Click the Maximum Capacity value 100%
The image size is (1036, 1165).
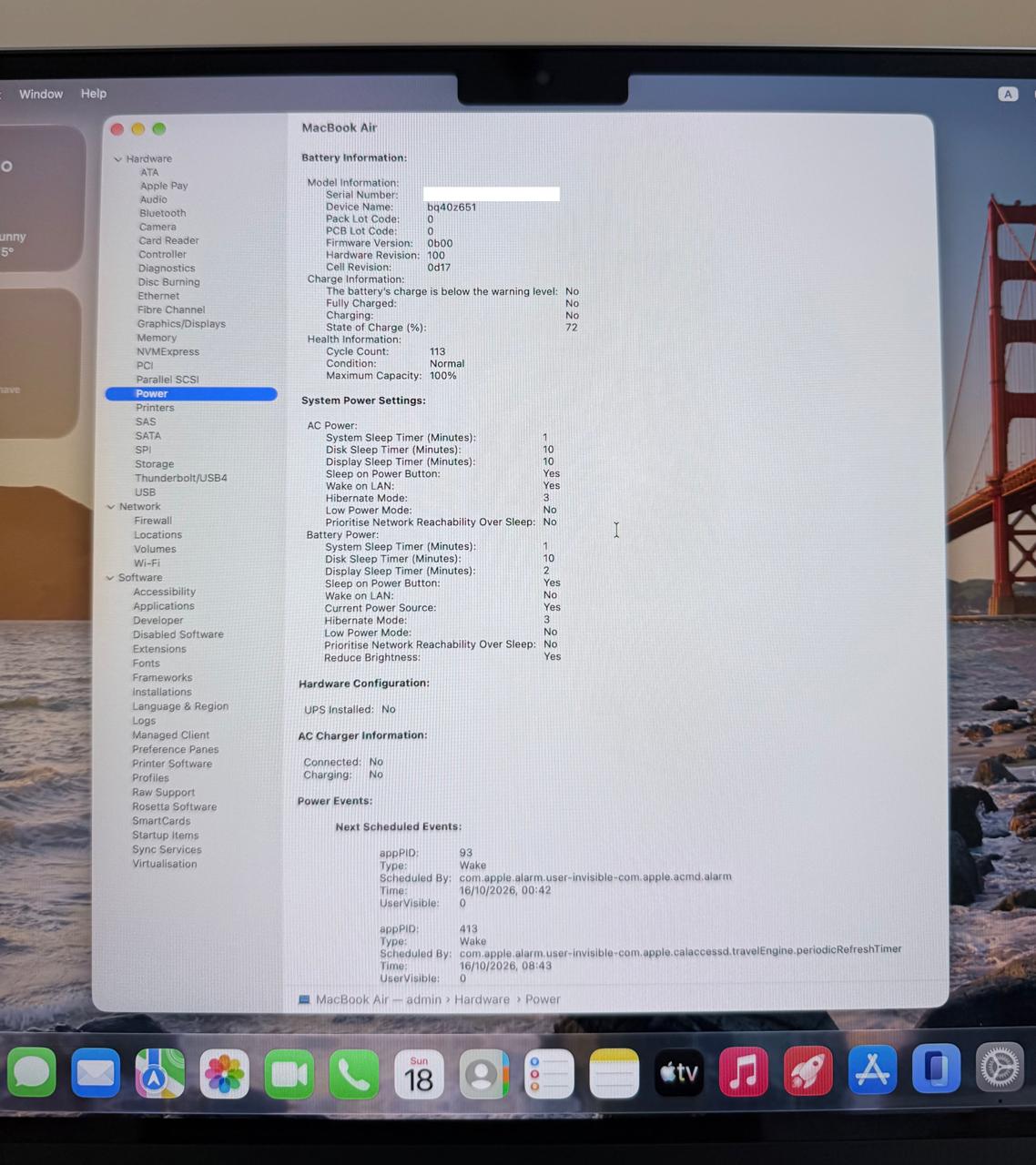(x=443, y=376)
